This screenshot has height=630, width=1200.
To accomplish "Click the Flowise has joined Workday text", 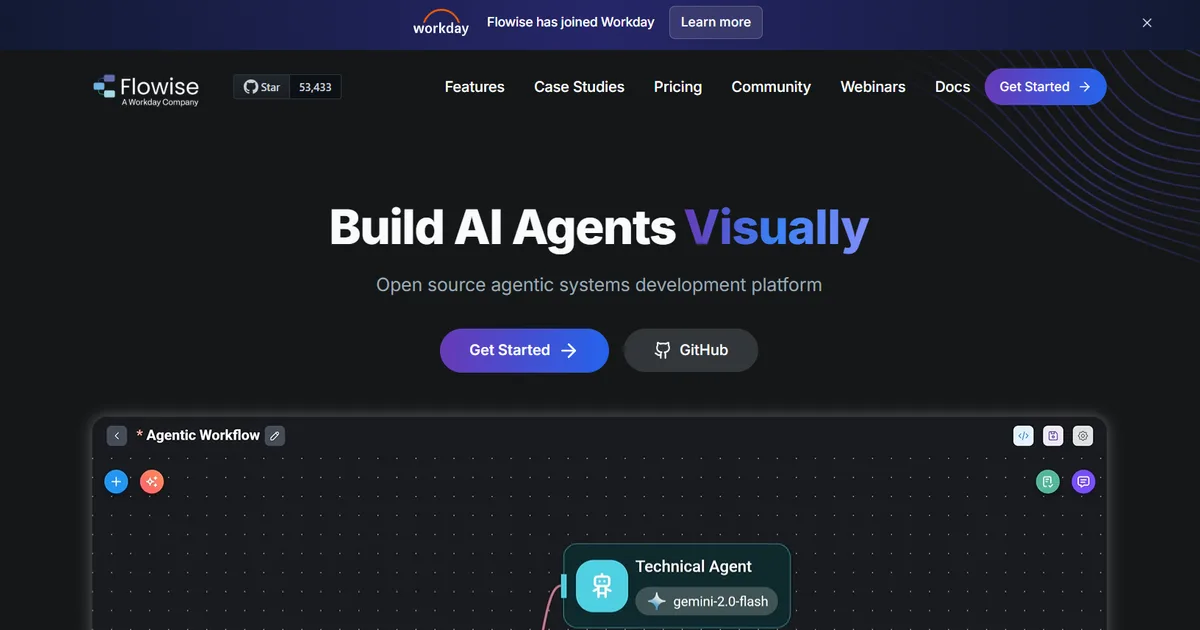I will click(x=571, y=22).
